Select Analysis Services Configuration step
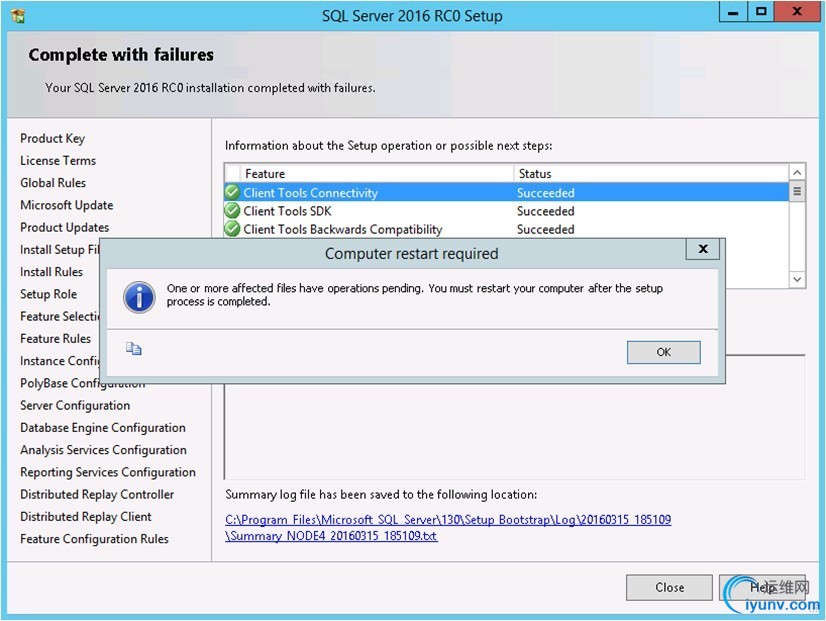Viewport: 826px width, 621px height. (x=103, y=450)
